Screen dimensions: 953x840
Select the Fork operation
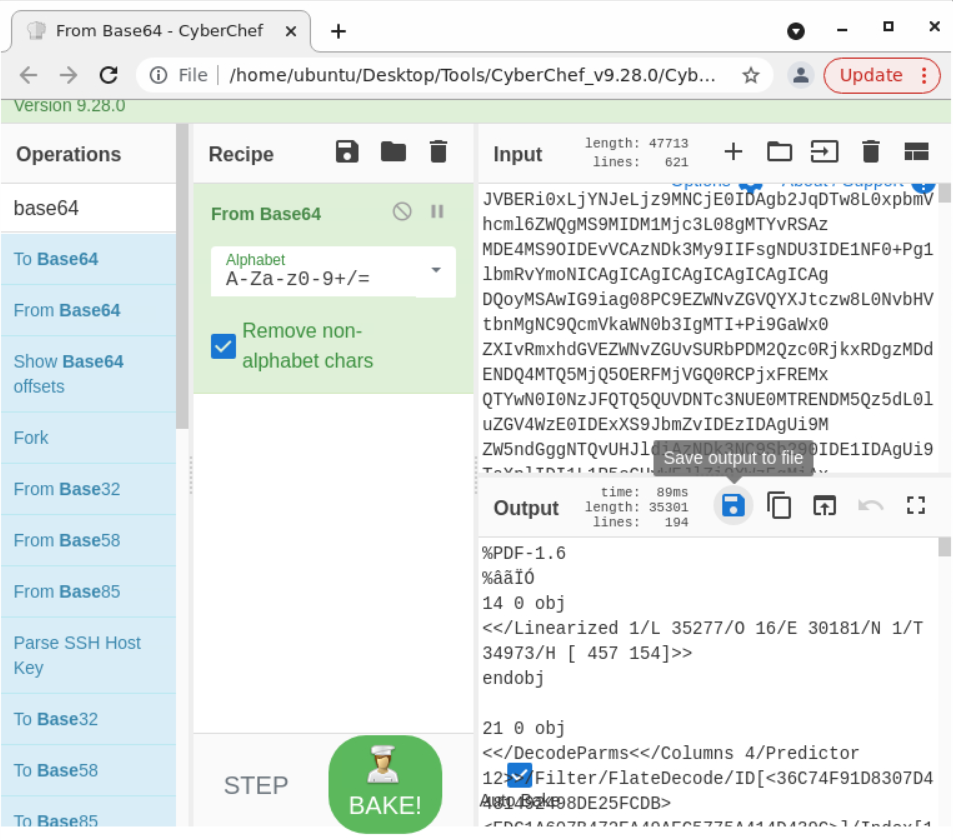point(89,438)
